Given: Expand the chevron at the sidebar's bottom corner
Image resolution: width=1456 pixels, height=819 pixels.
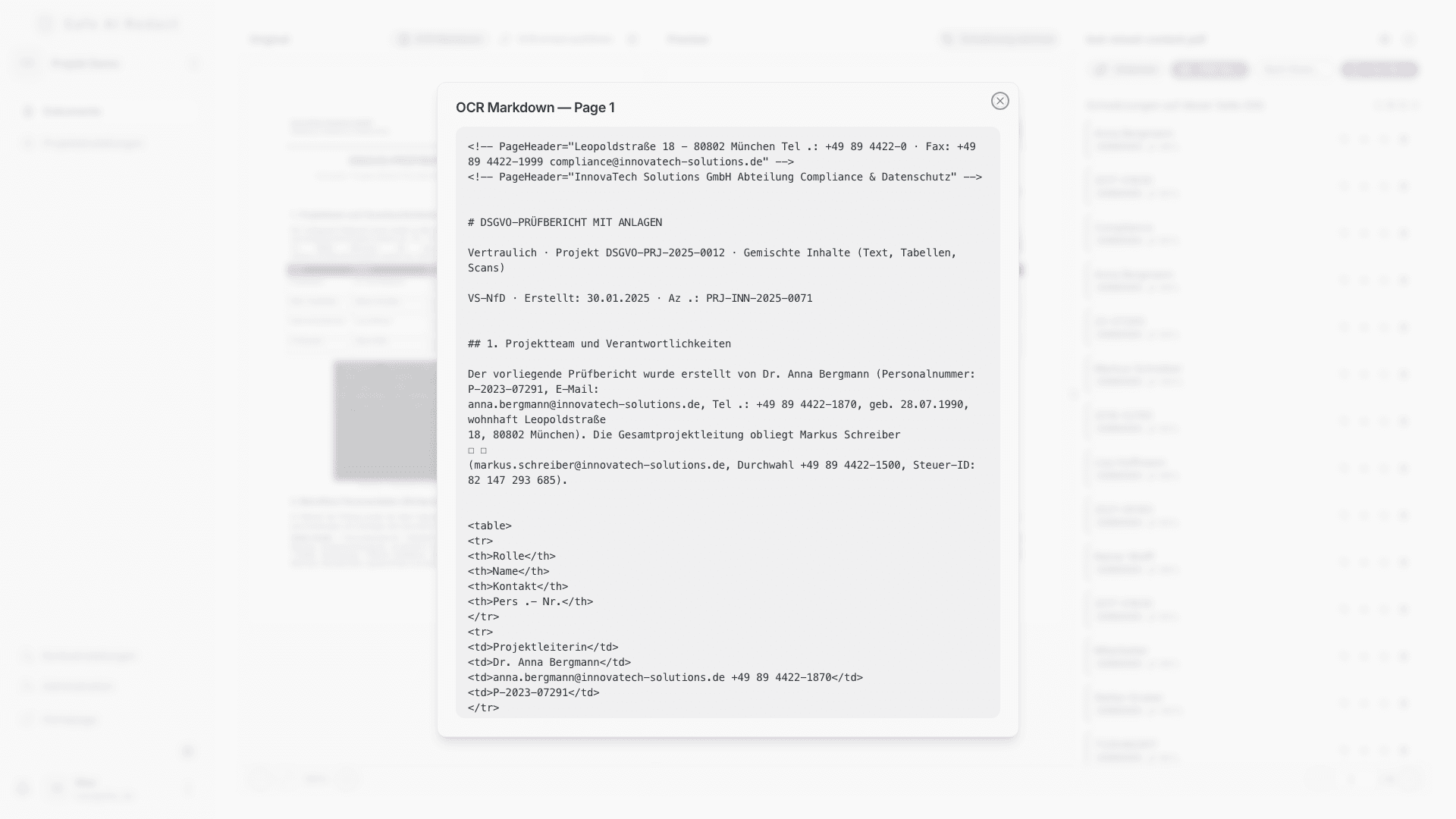Looking at the screenshot, I should 187,751.
